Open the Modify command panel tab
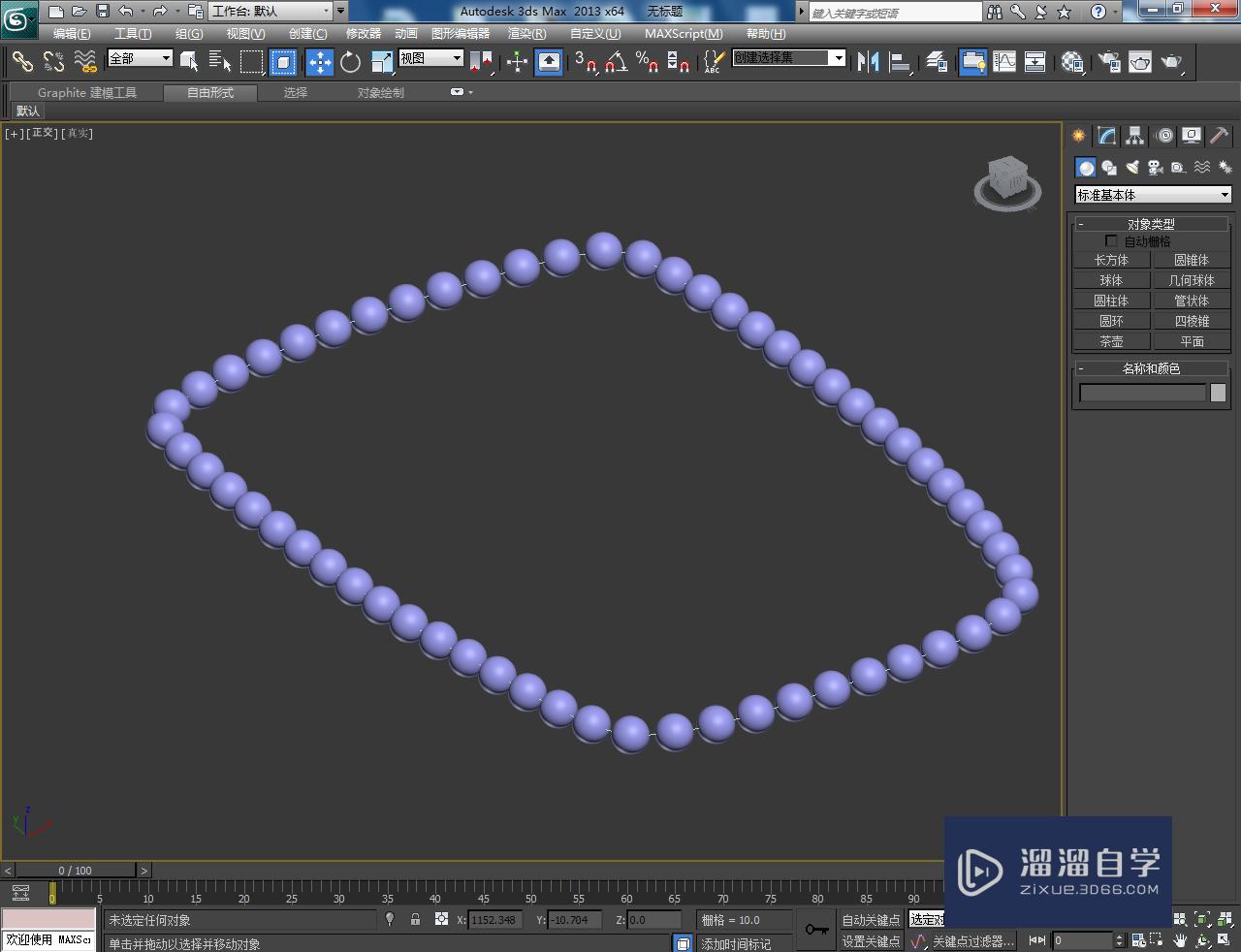 1106,136
